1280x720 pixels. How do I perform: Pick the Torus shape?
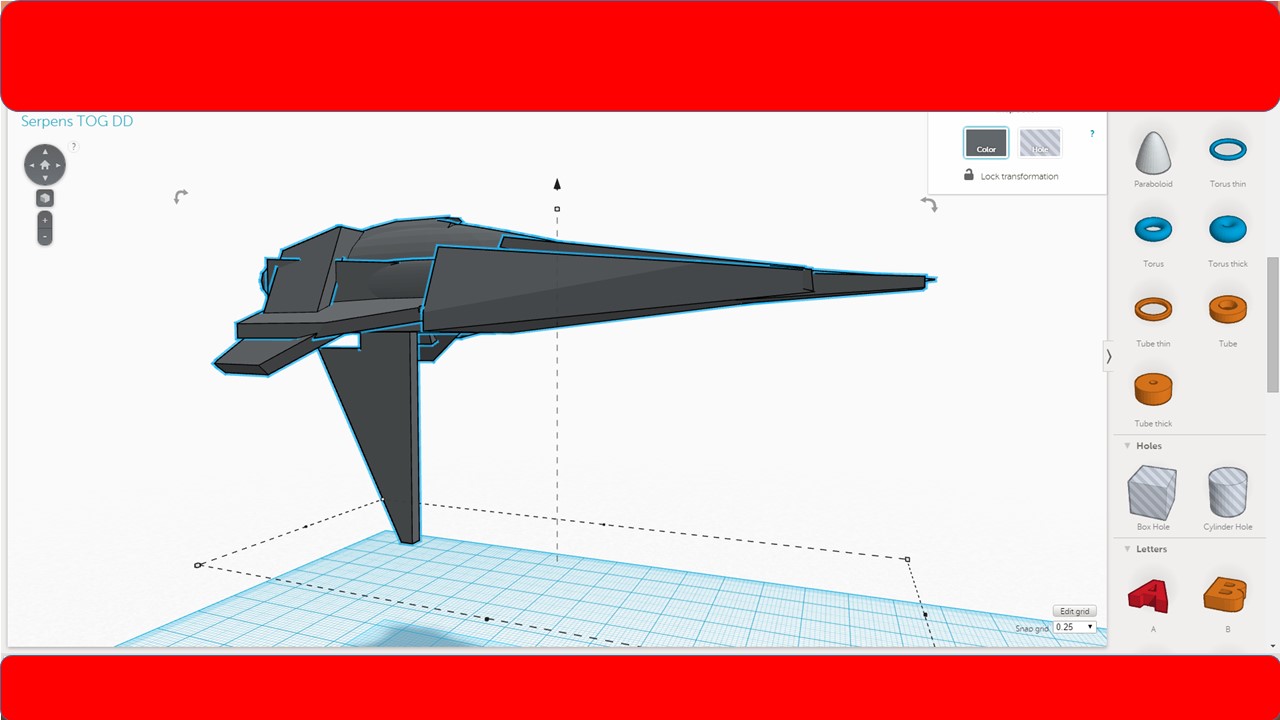click(x=1153, y=230)
